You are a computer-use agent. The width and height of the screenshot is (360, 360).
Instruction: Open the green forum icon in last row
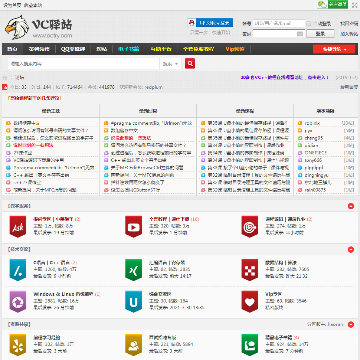tap(250, 345)
